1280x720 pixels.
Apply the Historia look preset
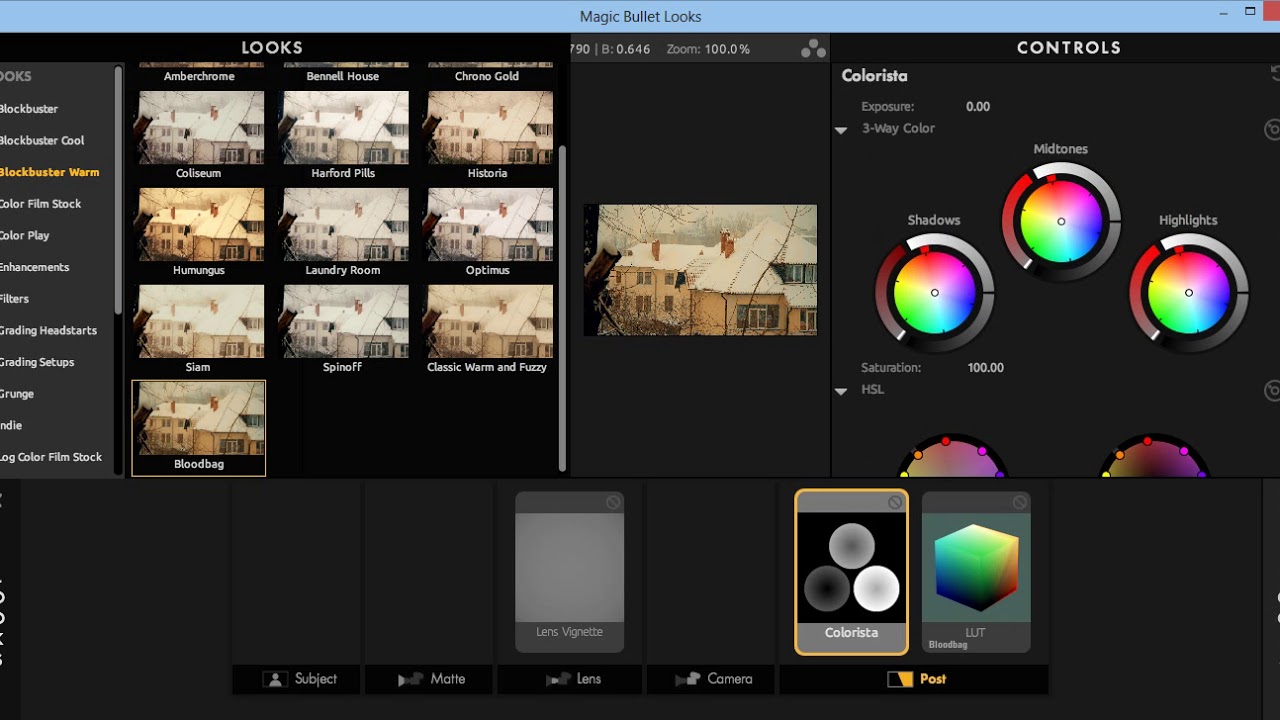click(x=489, y=136)
